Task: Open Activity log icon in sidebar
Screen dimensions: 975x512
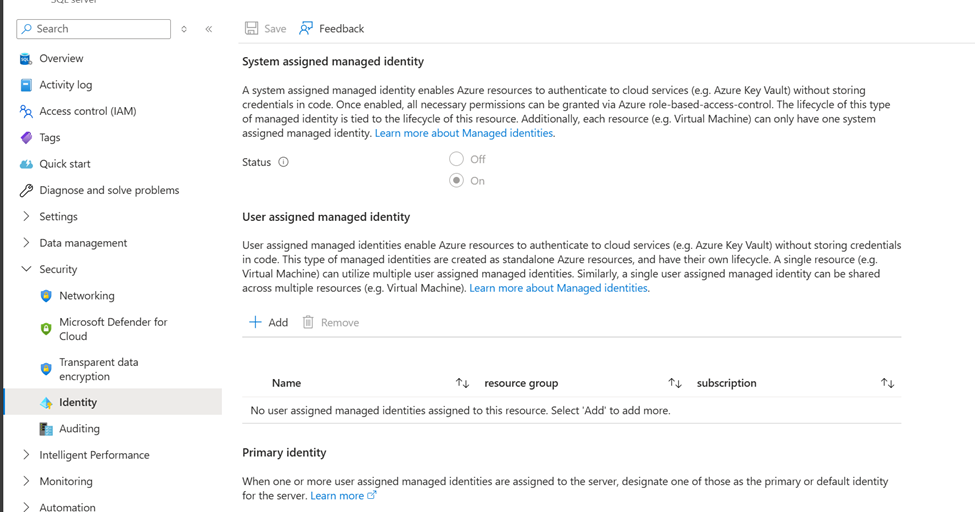Action: coord(25,85)
